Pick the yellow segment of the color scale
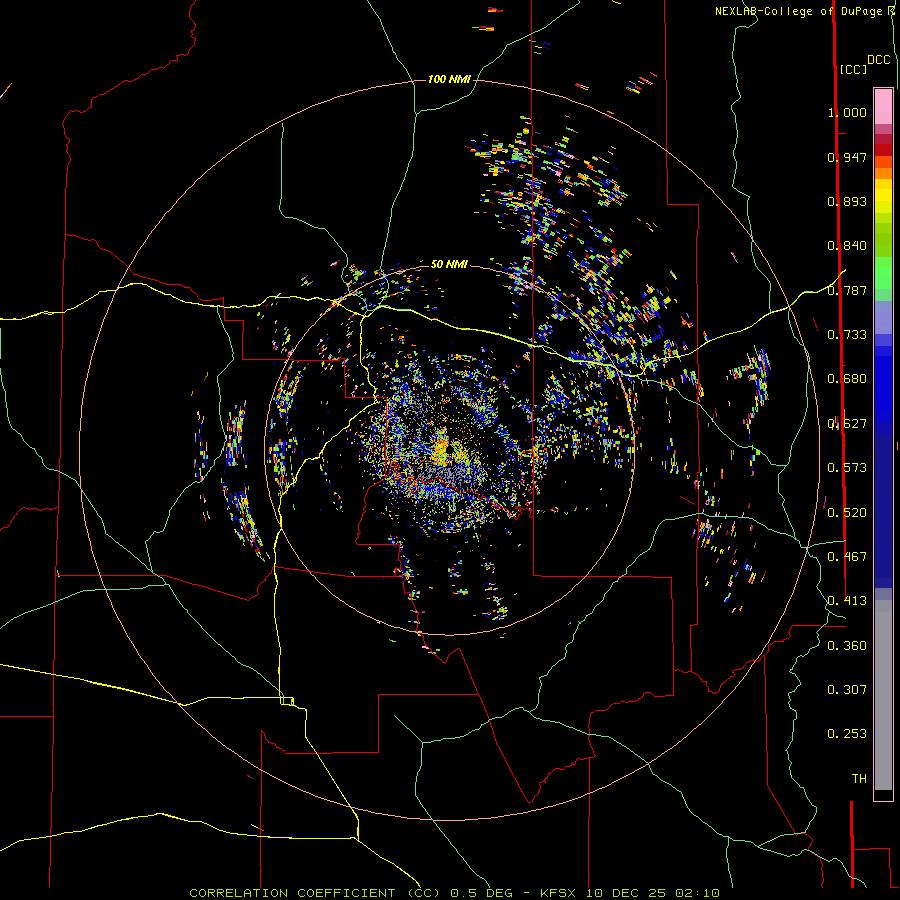This screenshot has width=900, height=900. tap(883, 196)
